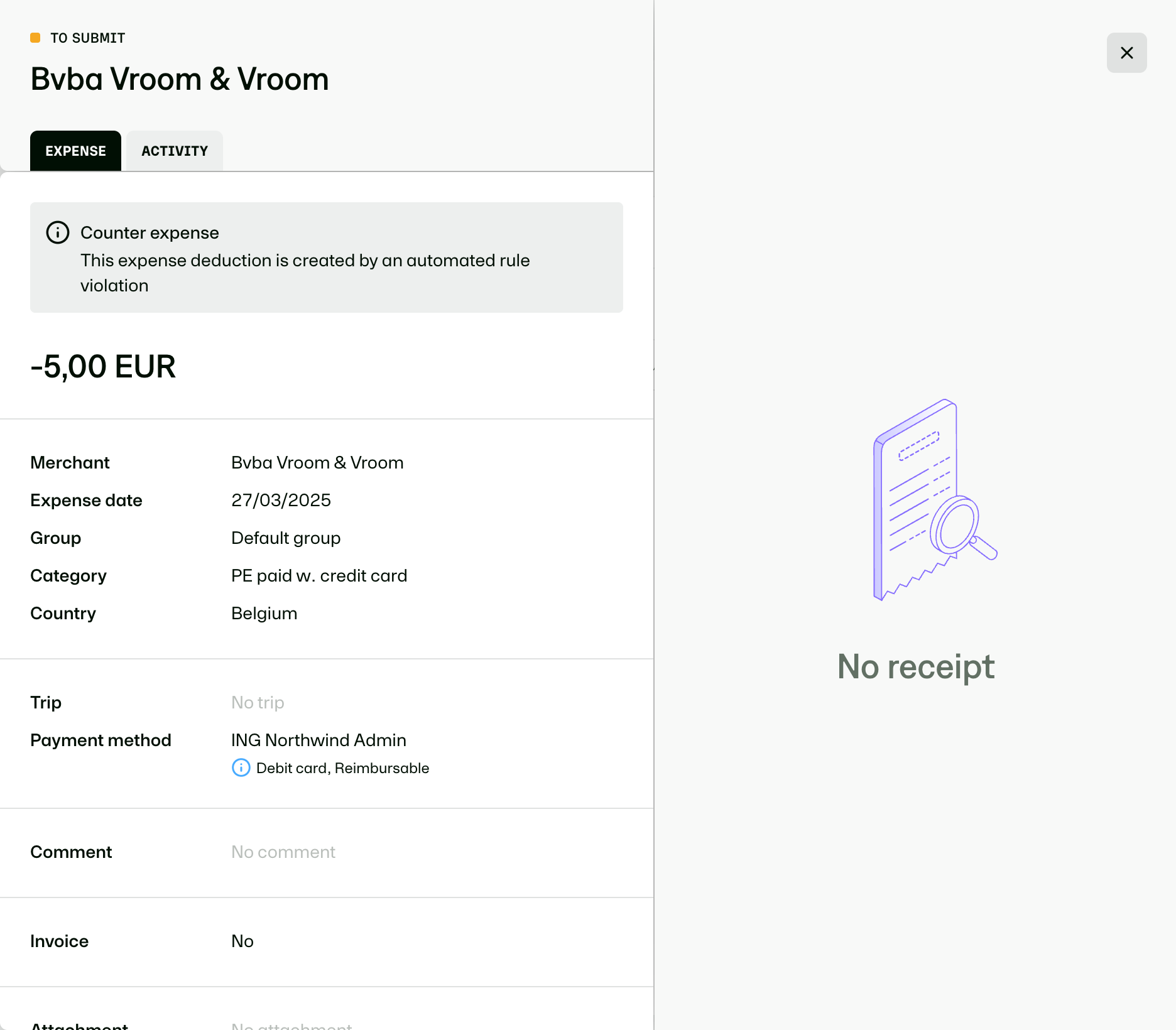Click the No receipt illustration
Viewport: 1176px width, 1030px height.
[x=935, y=500]
